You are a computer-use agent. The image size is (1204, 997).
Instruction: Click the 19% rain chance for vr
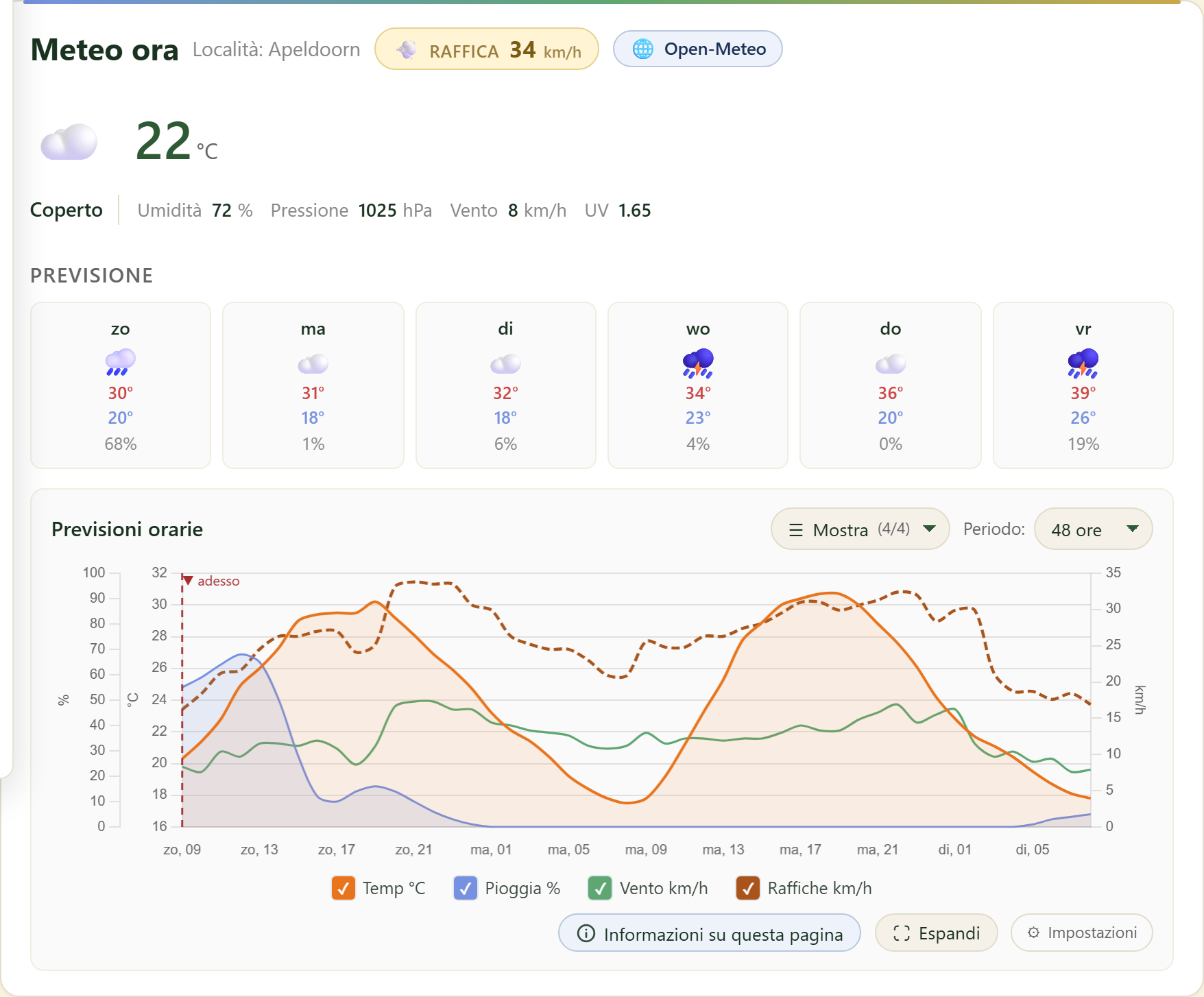(1083, 444)
